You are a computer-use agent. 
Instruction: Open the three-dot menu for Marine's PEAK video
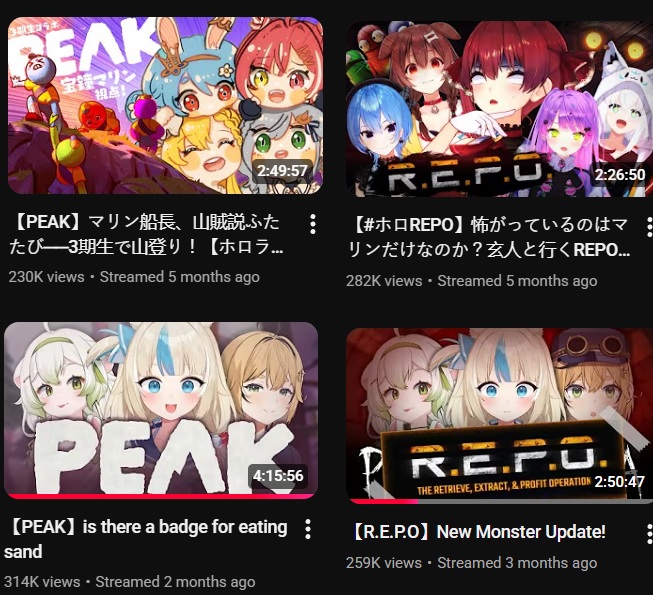click(313, 224)
